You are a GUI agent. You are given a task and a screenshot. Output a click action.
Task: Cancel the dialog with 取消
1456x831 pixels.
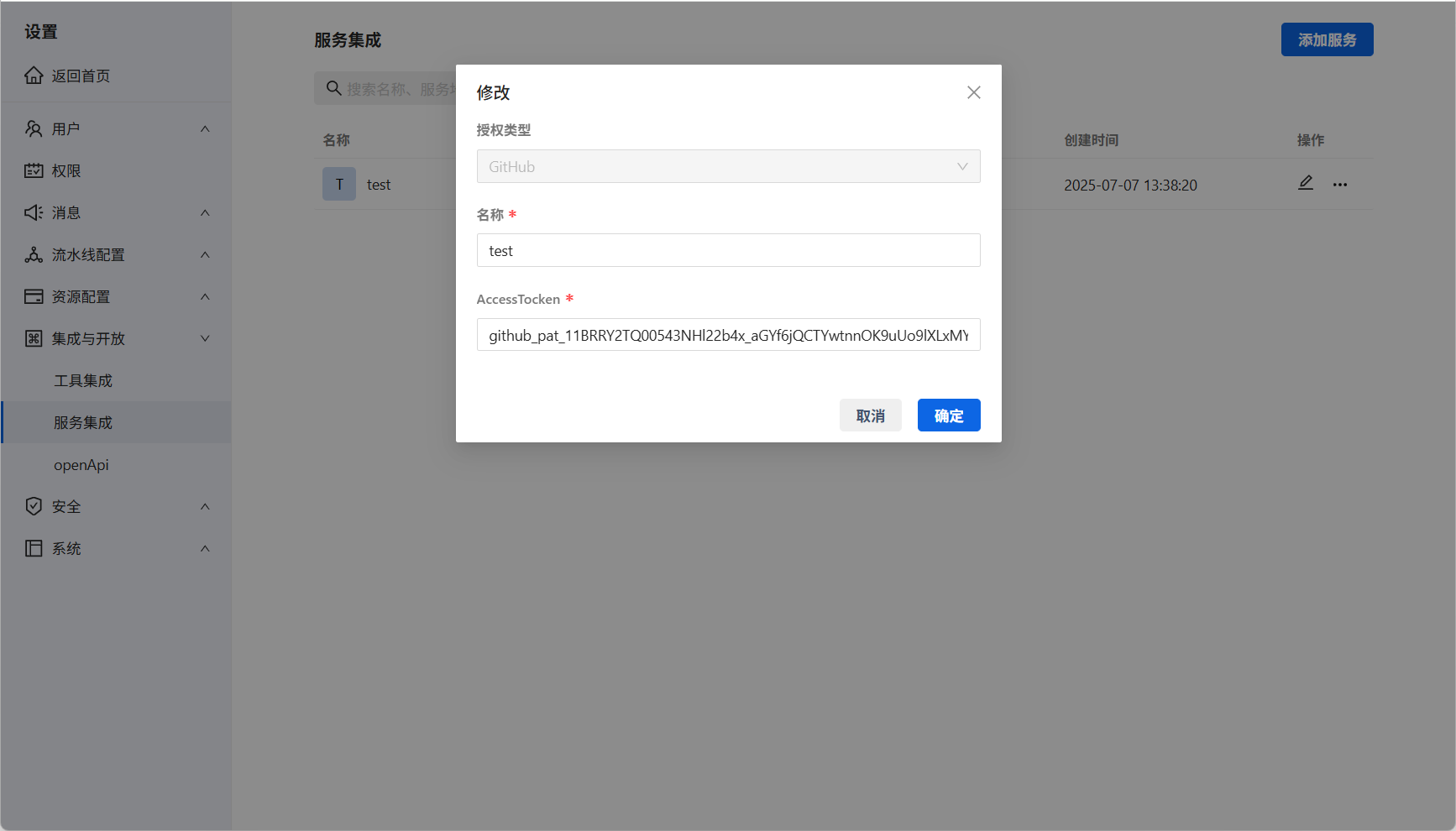tap(870, 415)
